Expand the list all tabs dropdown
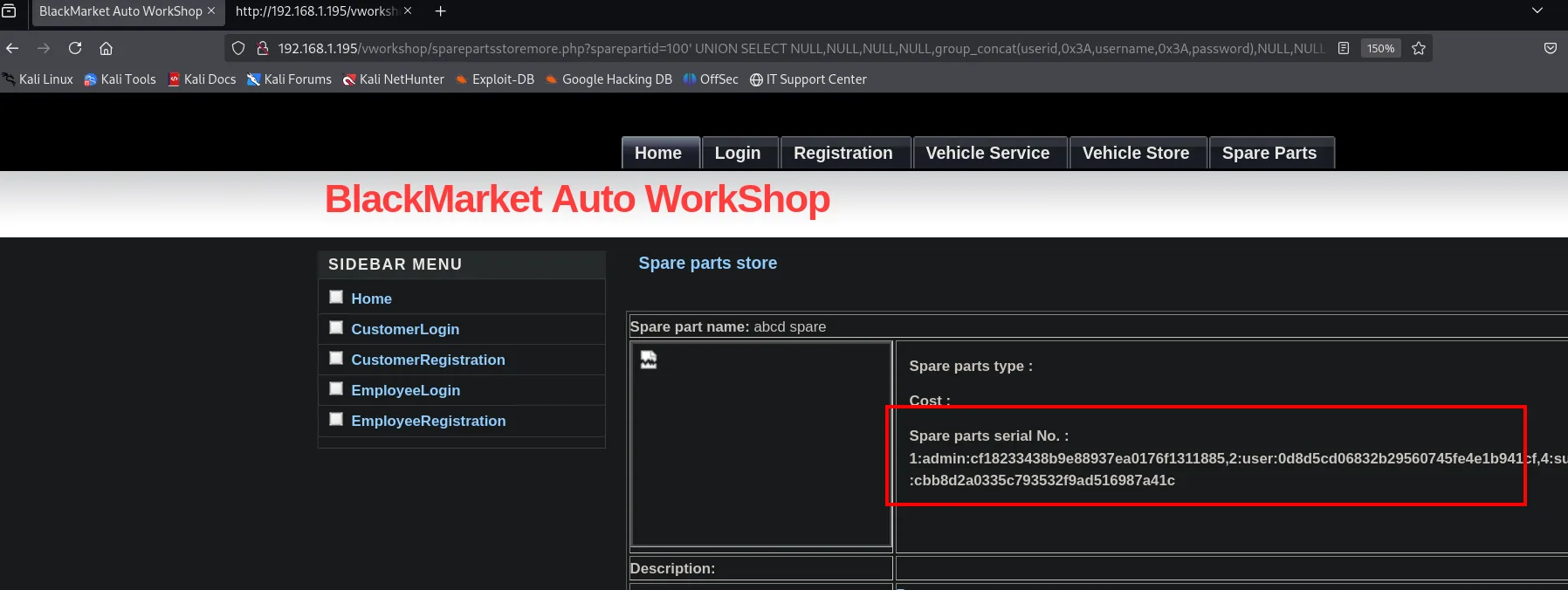 point(1537,11)
